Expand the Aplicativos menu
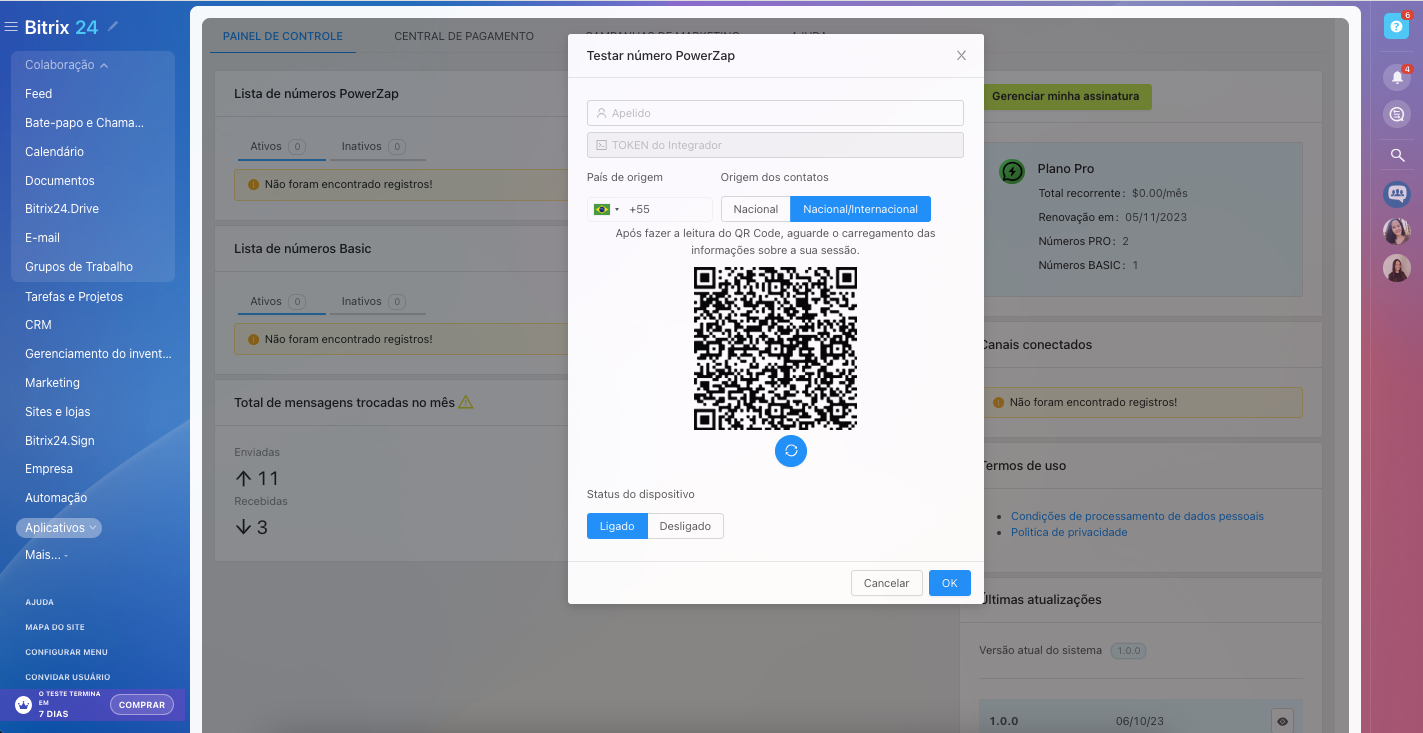Viewport: 1423px width, 733px height. click(59, 527)
